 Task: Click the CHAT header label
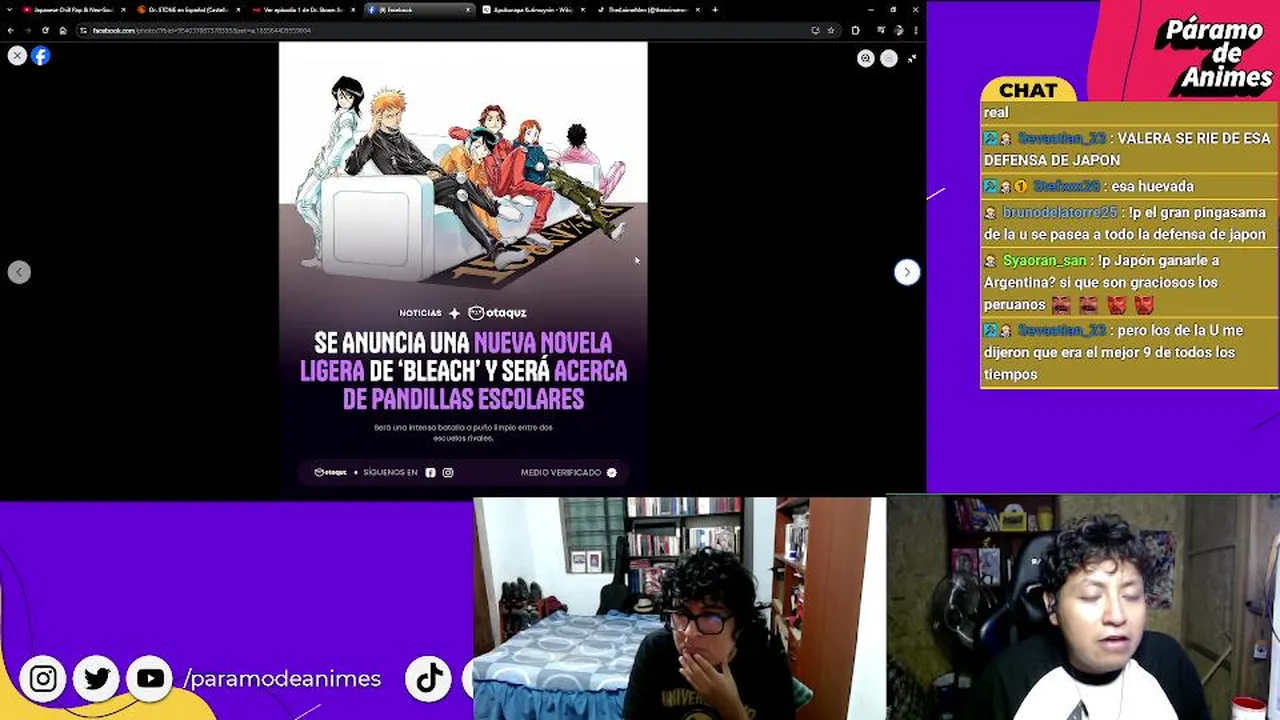(x=1028, y=90)
